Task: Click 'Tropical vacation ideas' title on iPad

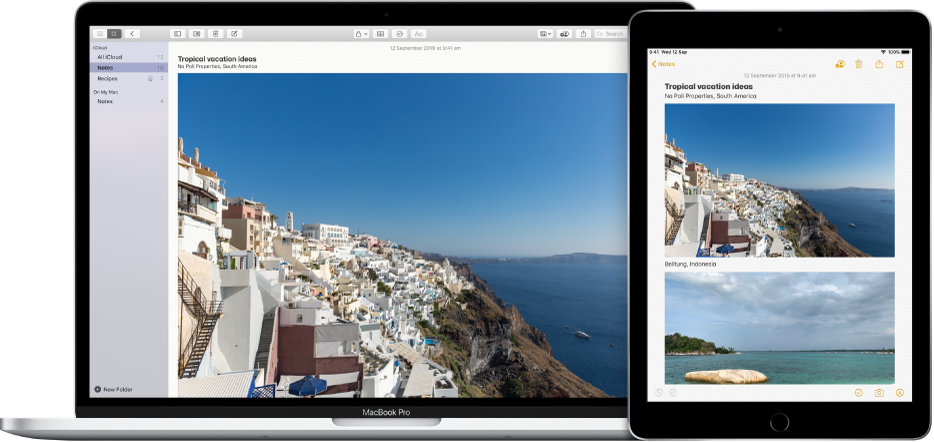Action: [709, 86]
